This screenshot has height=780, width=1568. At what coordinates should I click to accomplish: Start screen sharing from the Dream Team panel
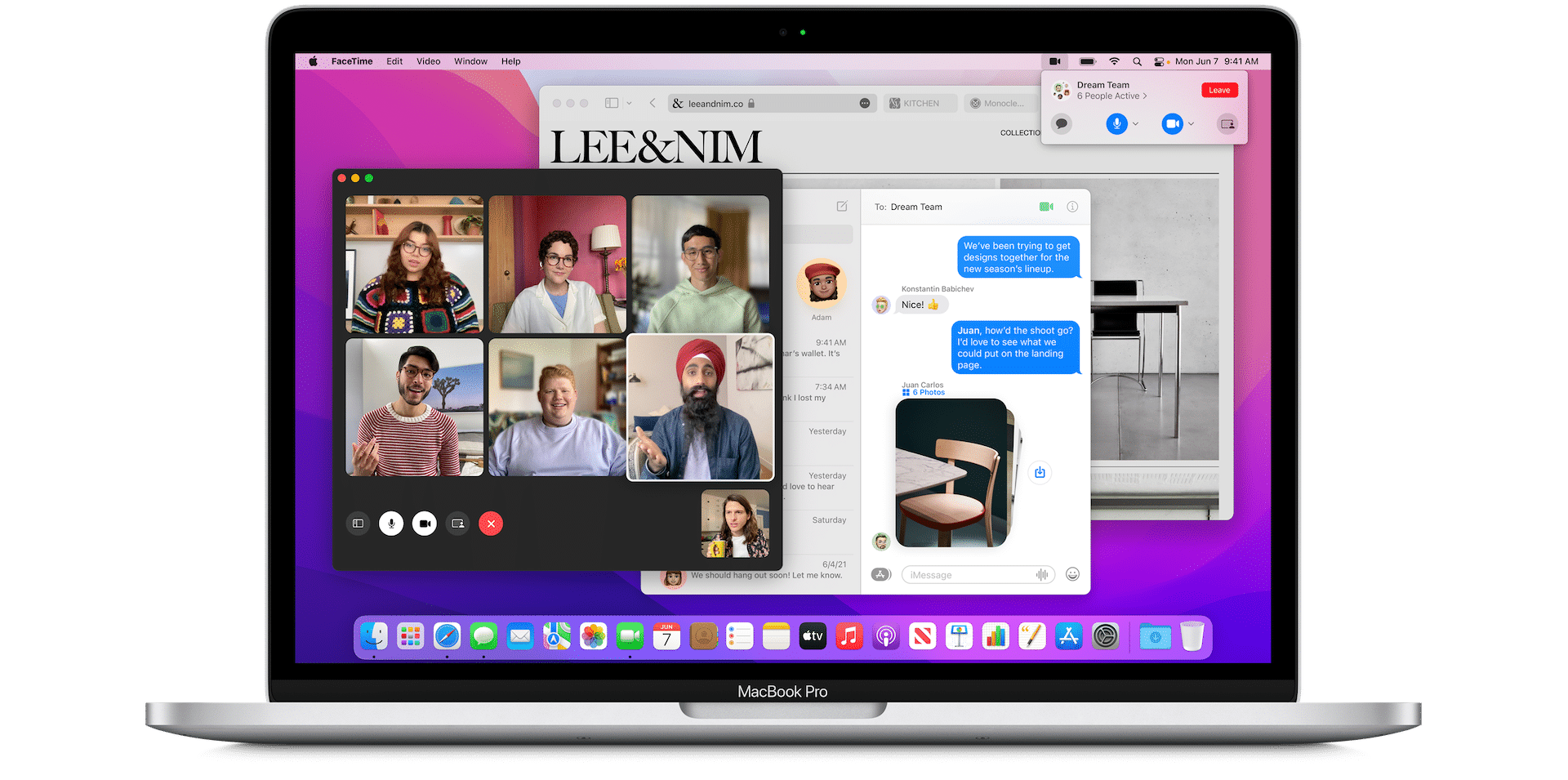1227,124
